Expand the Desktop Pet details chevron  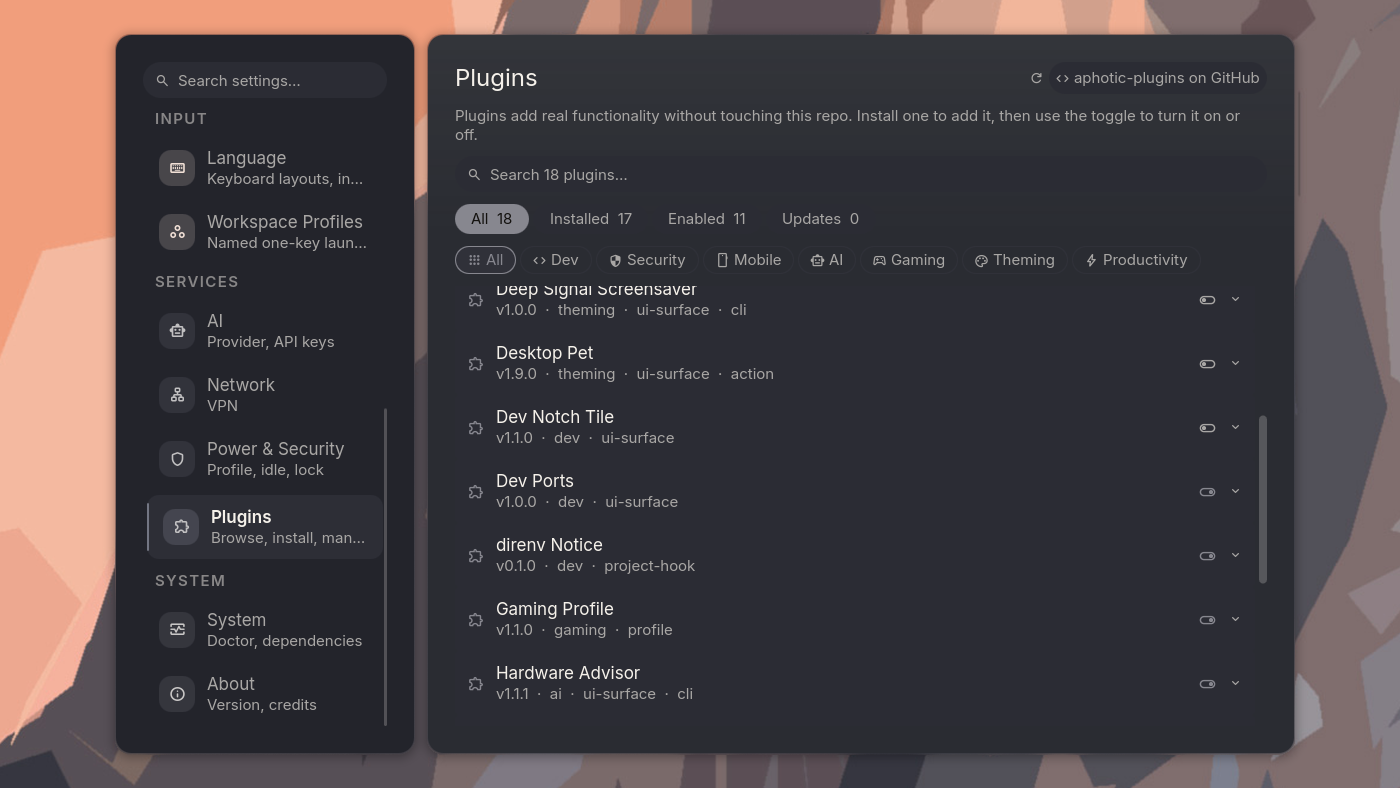(x=1235, y=363)
